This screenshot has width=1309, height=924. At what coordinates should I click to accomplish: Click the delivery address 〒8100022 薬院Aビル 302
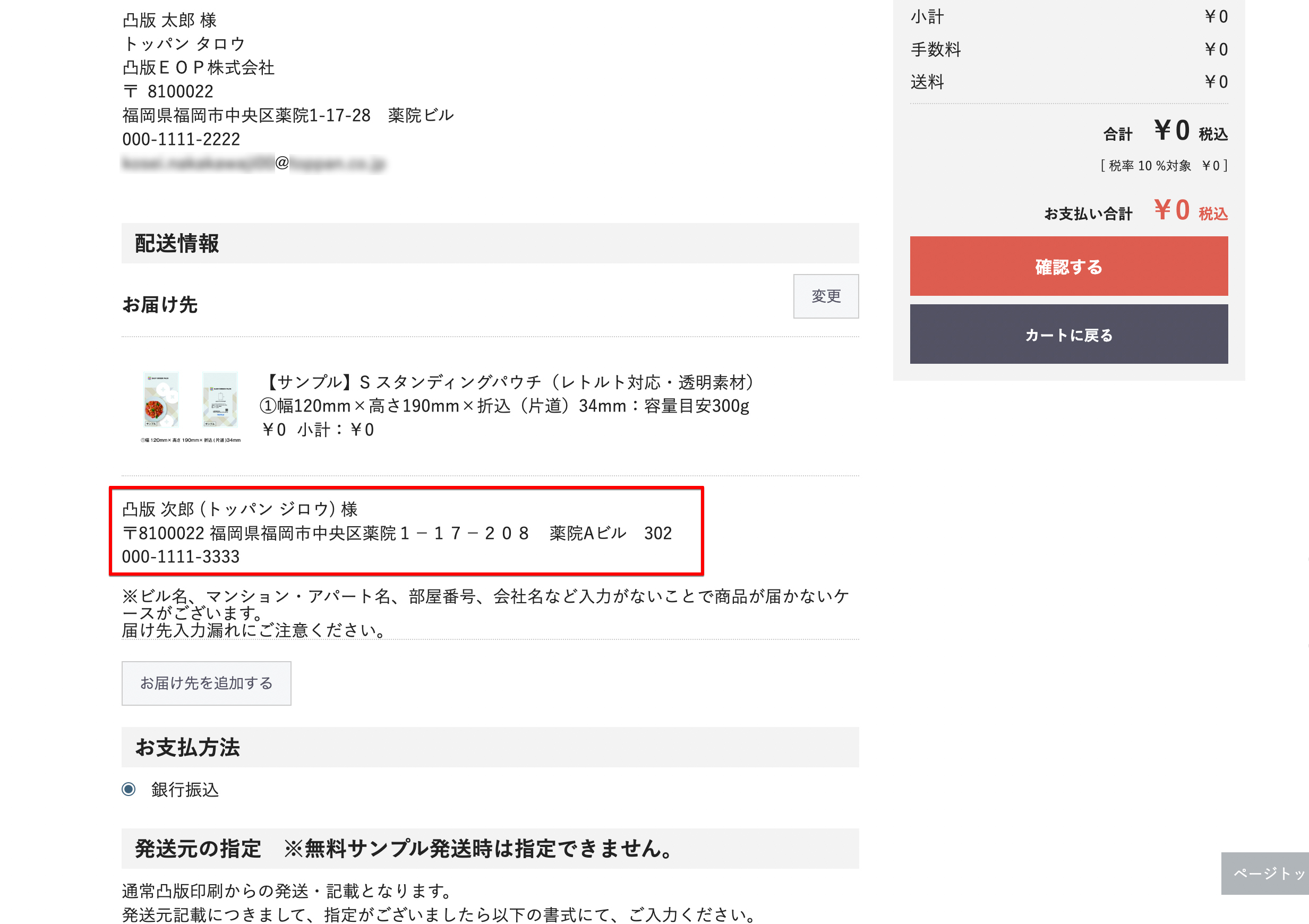tap(397, 533)
